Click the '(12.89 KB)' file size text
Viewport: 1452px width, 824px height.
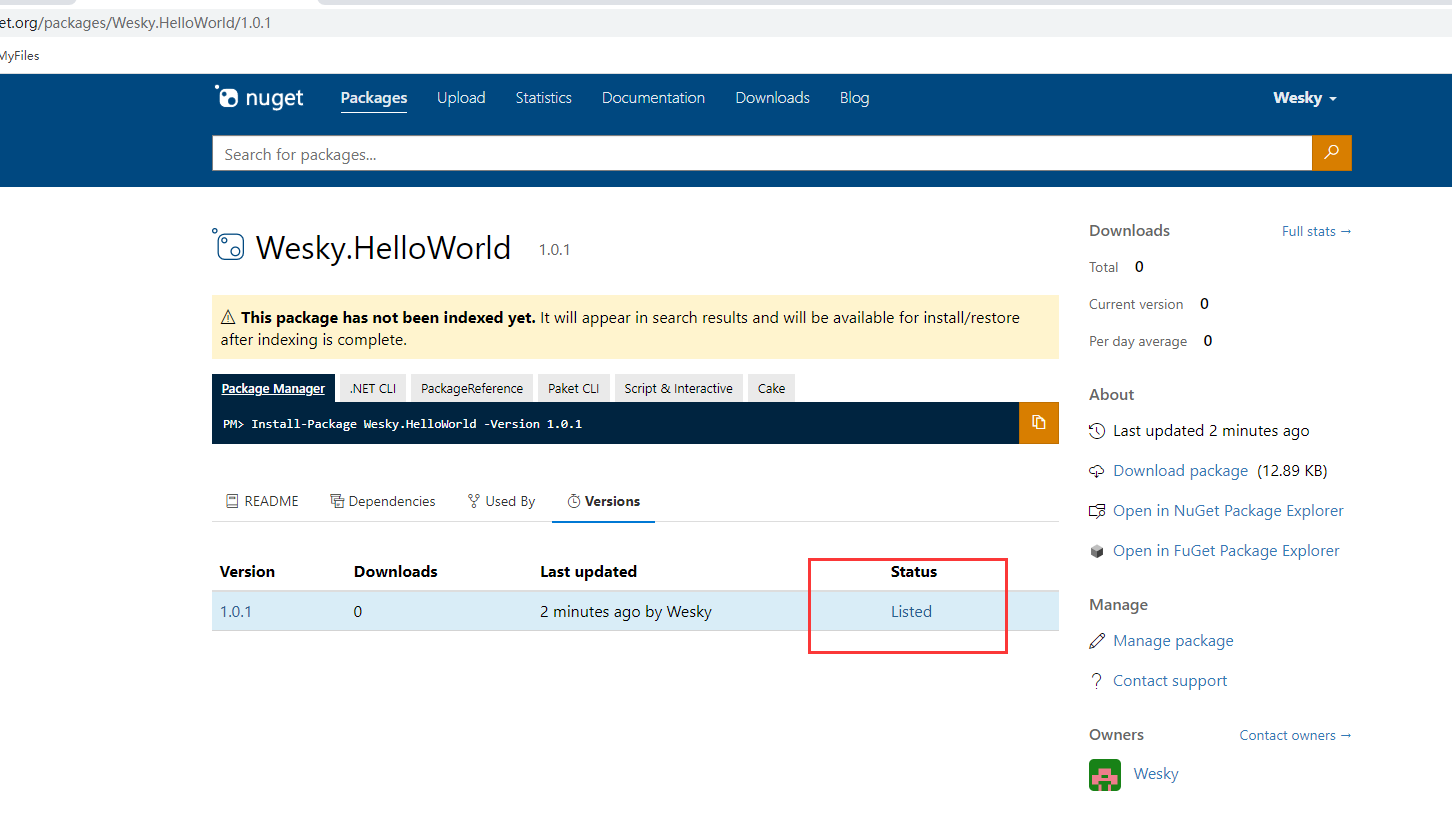(x=1292, y=471)
